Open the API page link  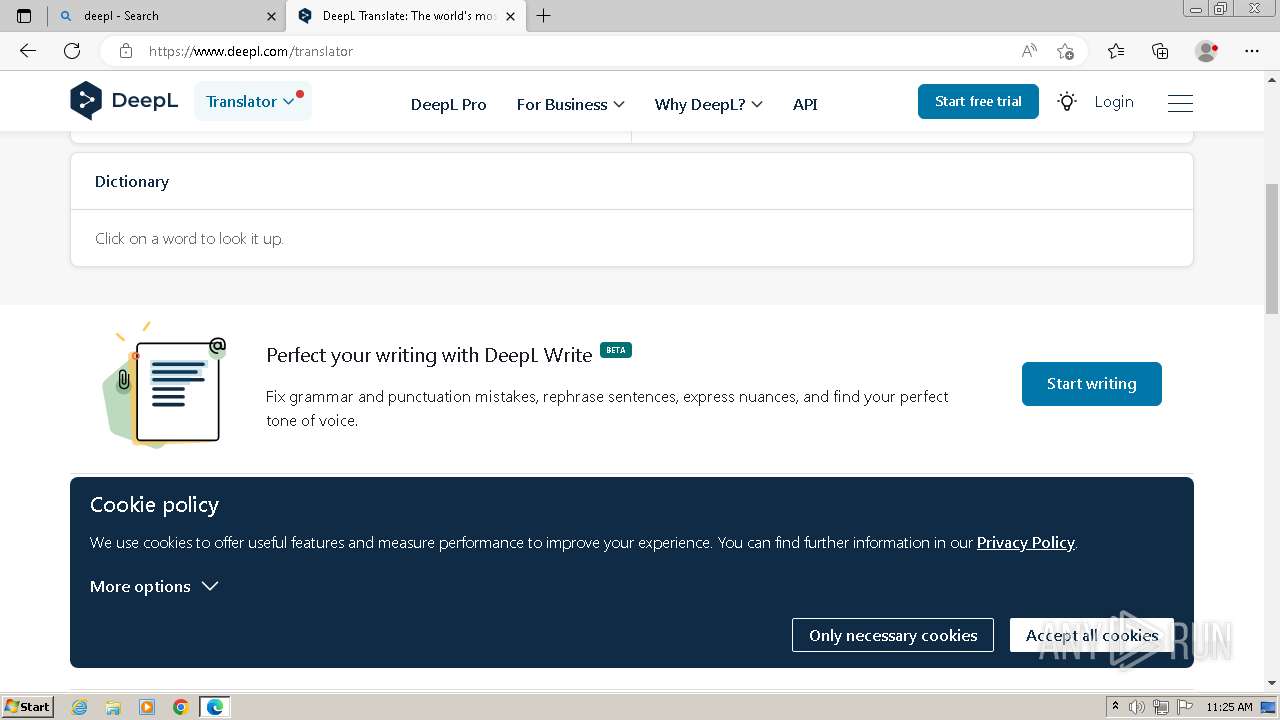pyautogui.click(x=805, y=104)
